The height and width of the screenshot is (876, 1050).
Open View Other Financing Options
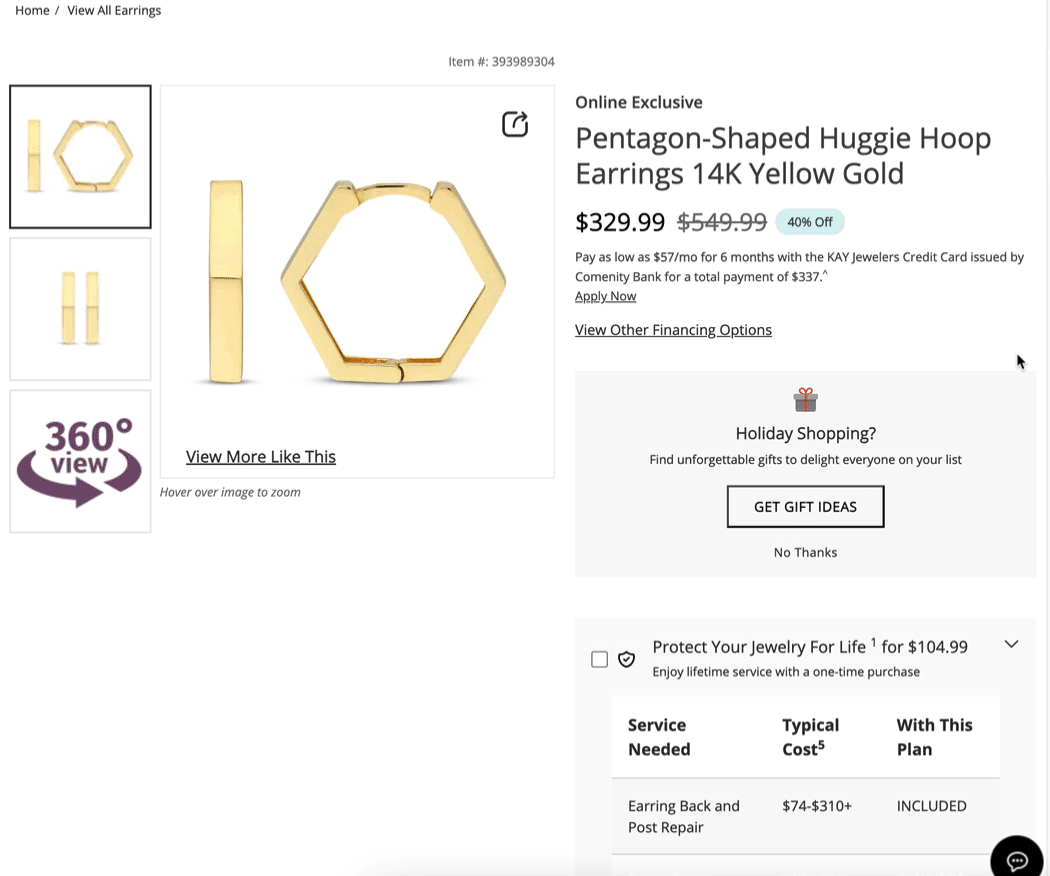pyautogui.click(x=673, y=330)
